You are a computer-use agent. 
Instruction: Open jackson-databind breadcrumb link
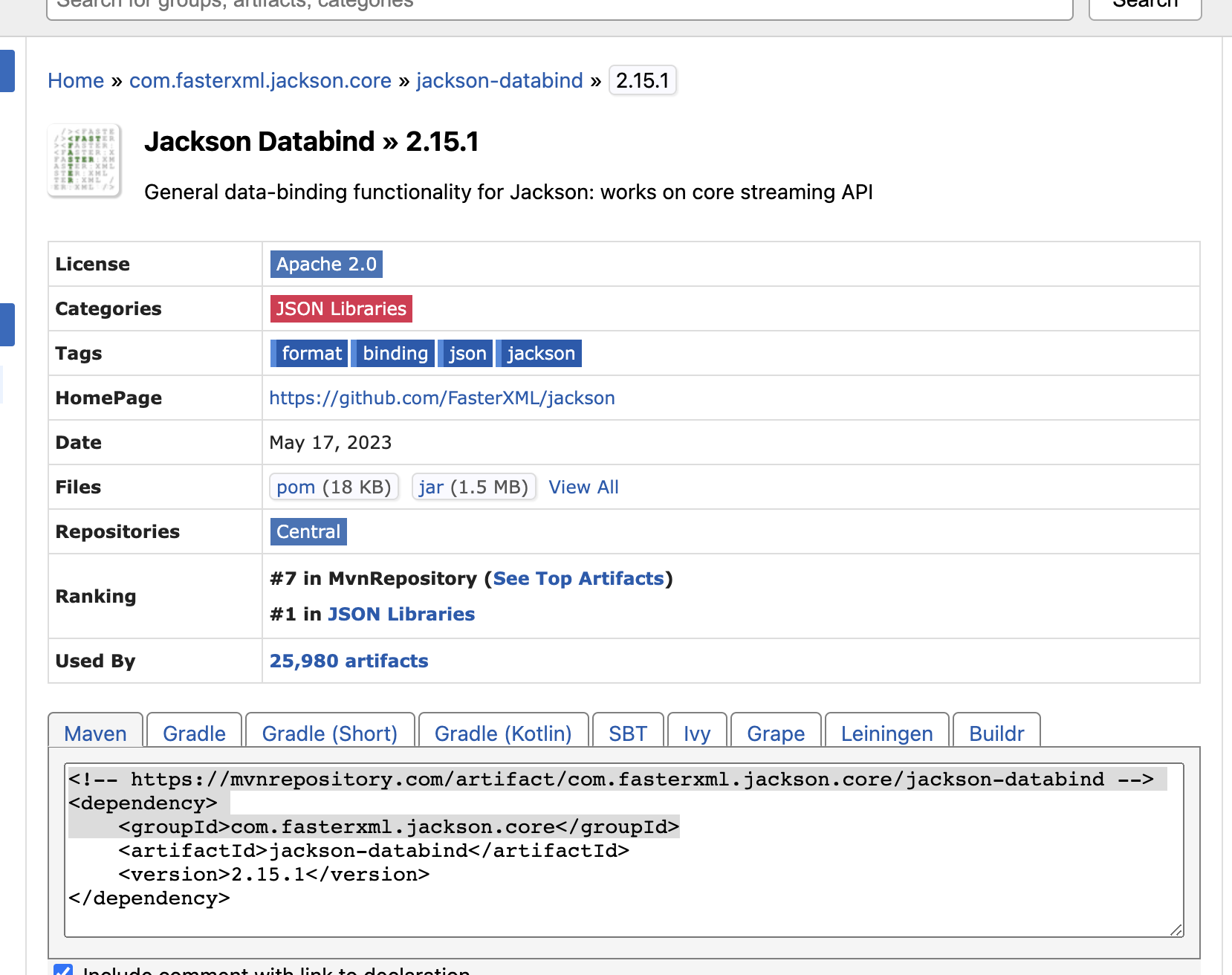(x=499, y=80)
